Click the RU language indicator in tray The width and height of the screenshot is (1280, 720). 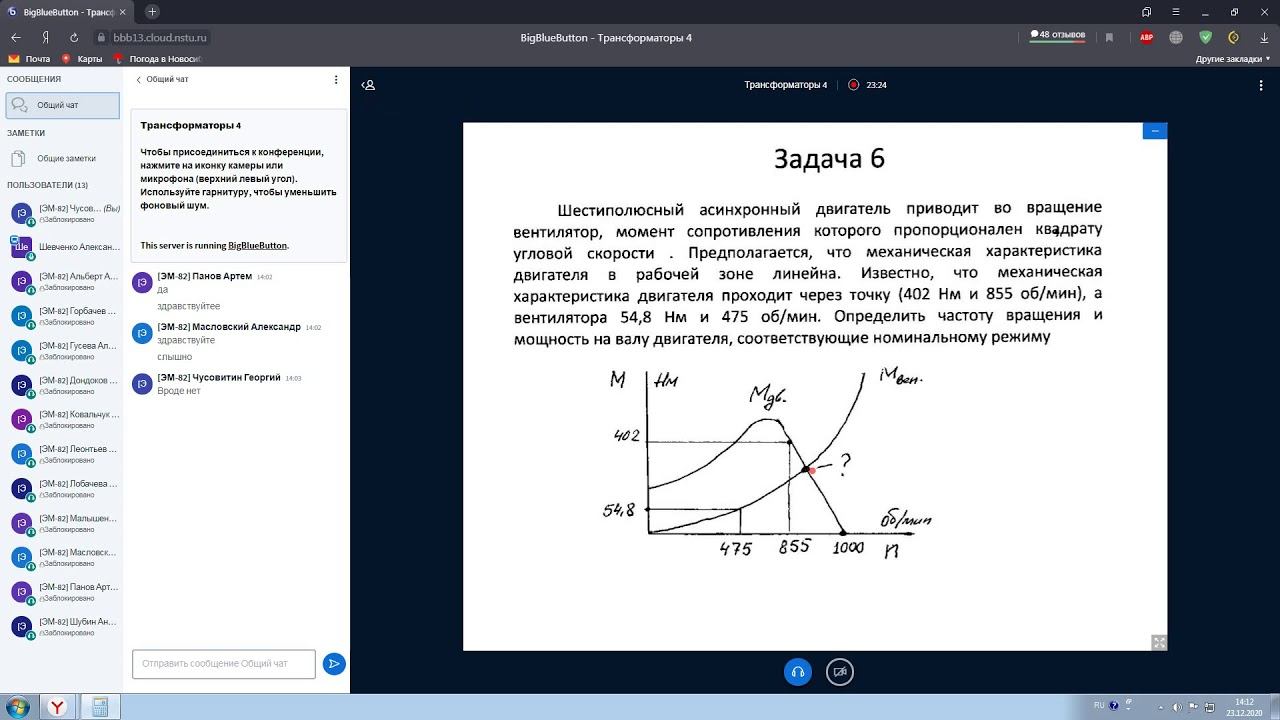click(x=1099, y=705)
